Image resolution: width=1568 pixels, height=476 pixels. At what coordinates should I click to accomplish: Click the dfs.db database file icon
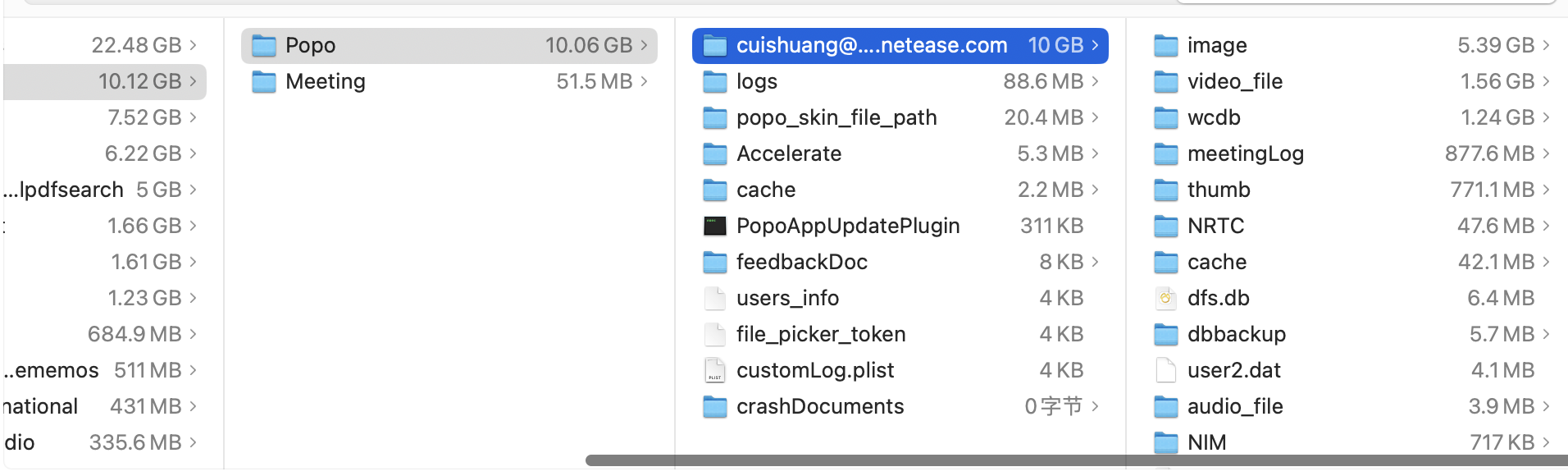1165,298
